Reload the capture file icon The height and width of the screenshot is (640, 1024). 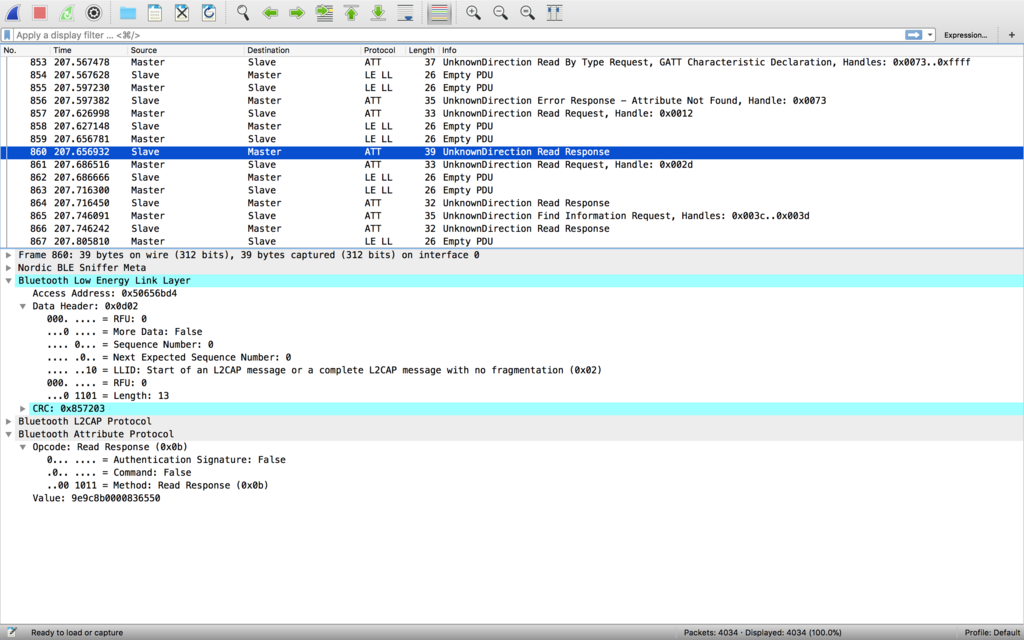[x=209, y=13]
